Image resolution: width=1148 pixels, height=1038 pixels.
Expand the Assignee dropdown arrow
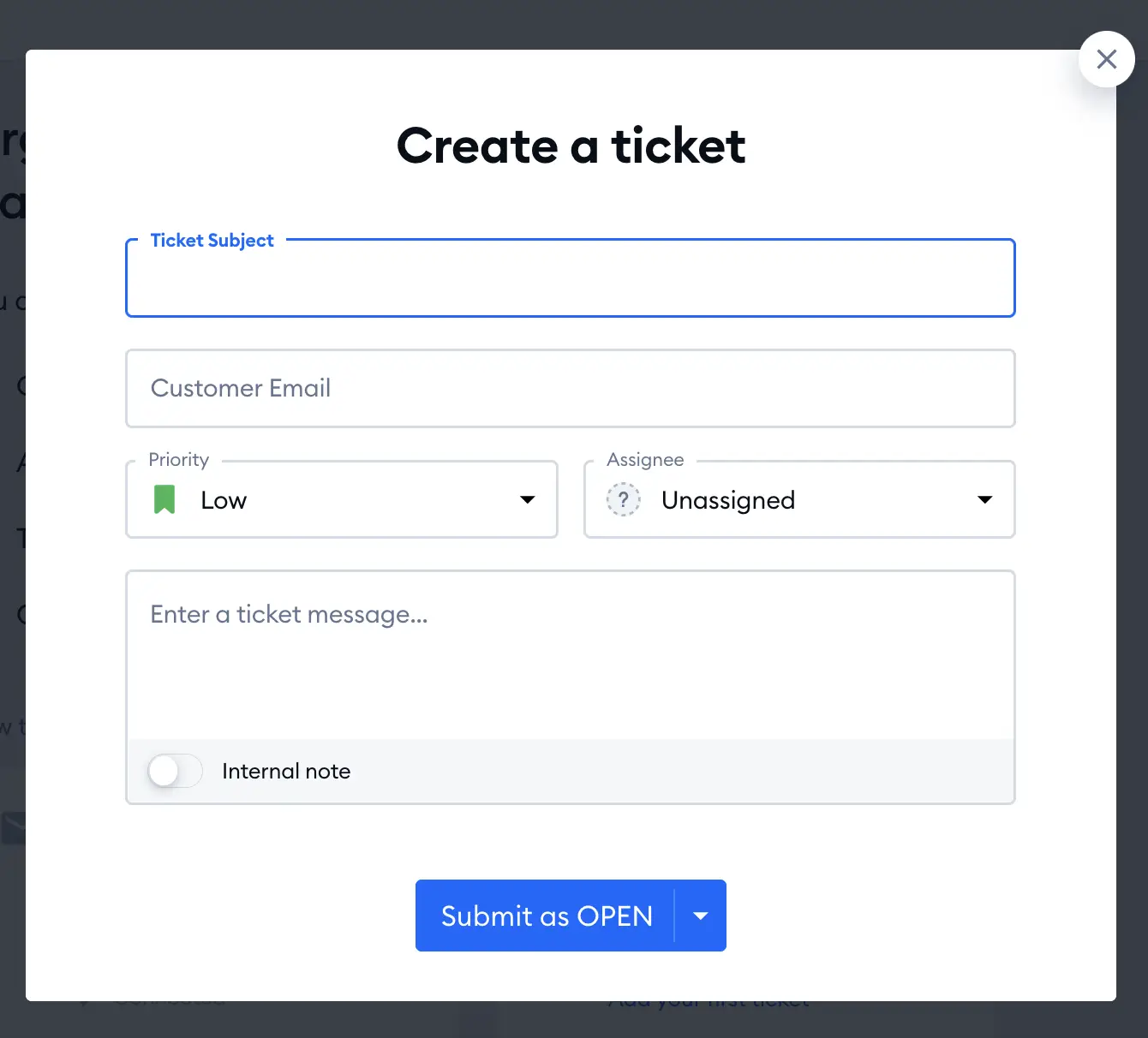[985, 499]
